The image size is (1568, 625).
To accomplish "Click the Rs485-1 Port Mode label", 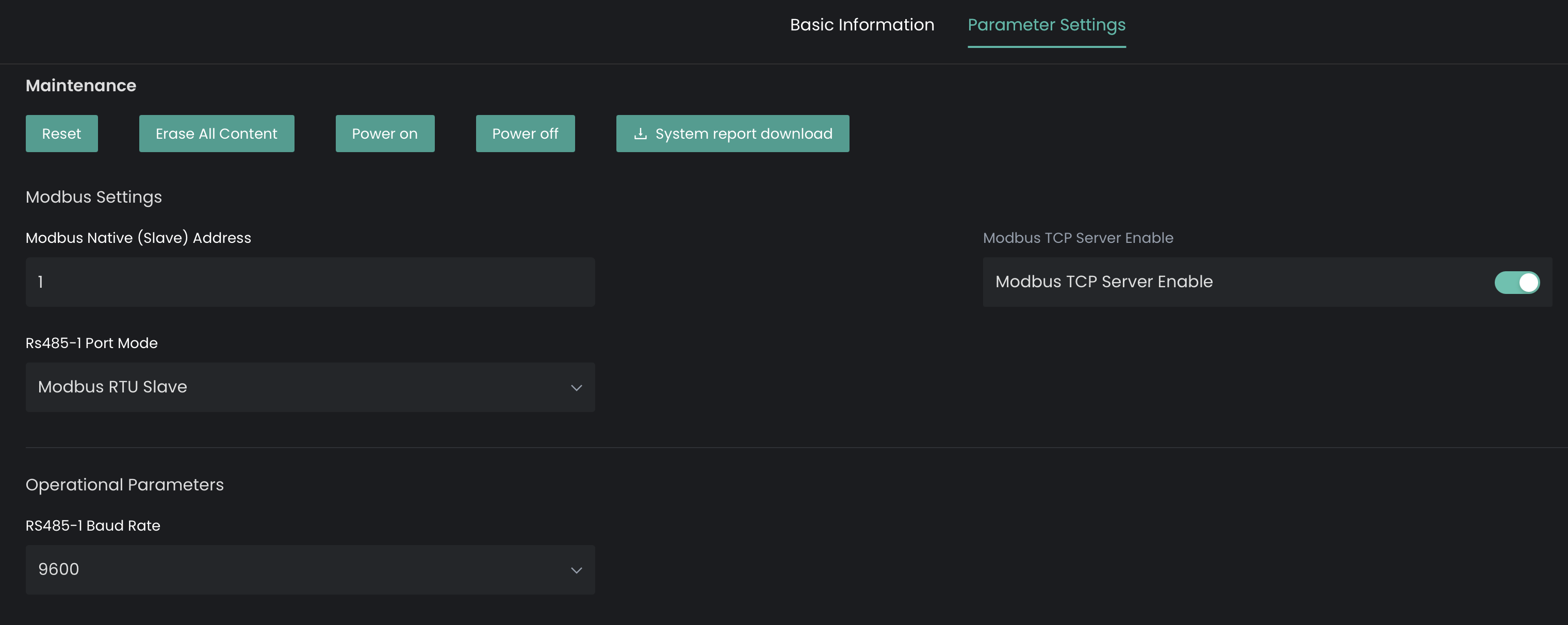I will click(x=91, y=343).
